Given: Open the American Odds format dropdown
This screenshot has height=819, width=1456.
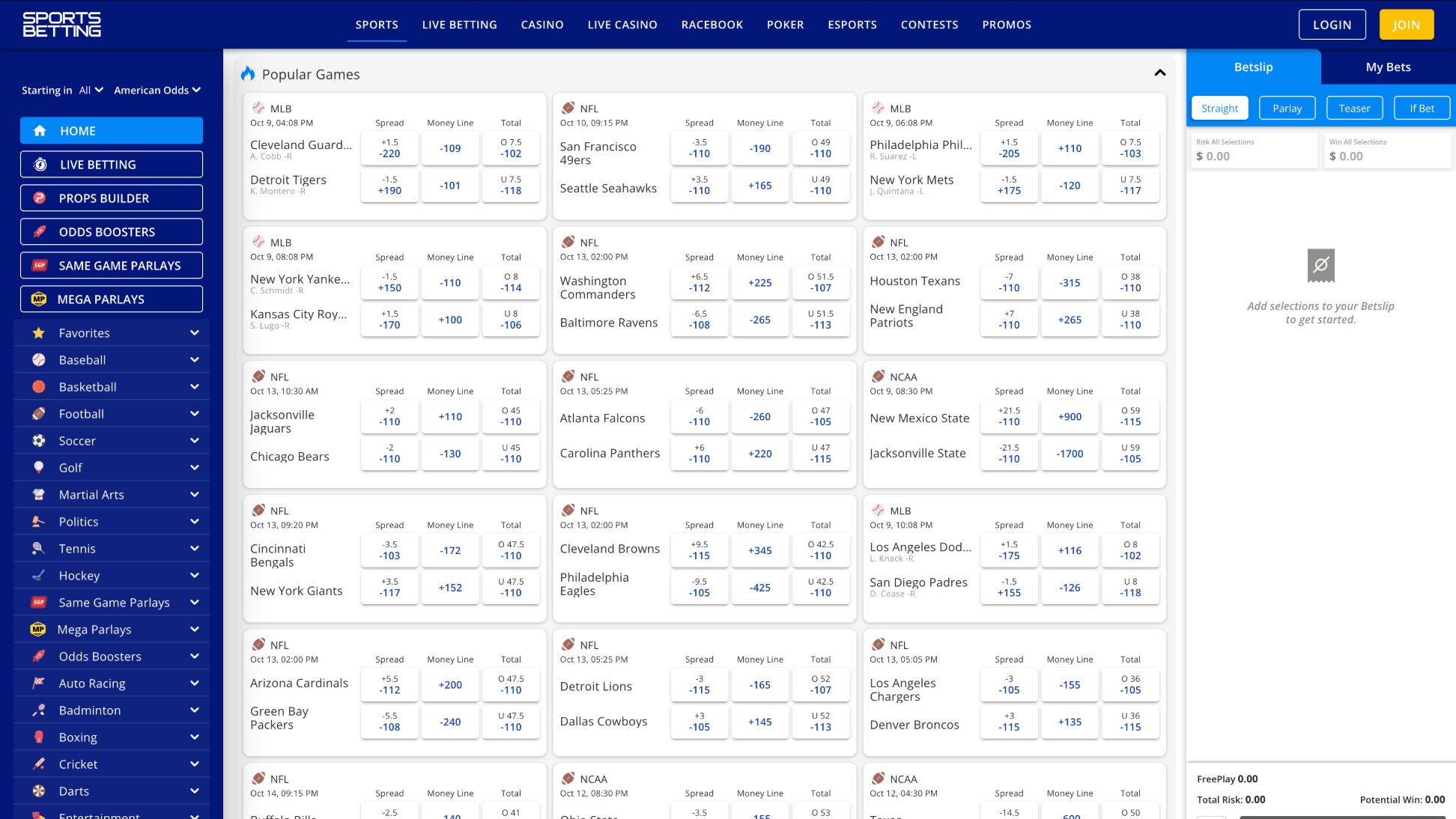Looking at the screenshot, I should [157, 90].
